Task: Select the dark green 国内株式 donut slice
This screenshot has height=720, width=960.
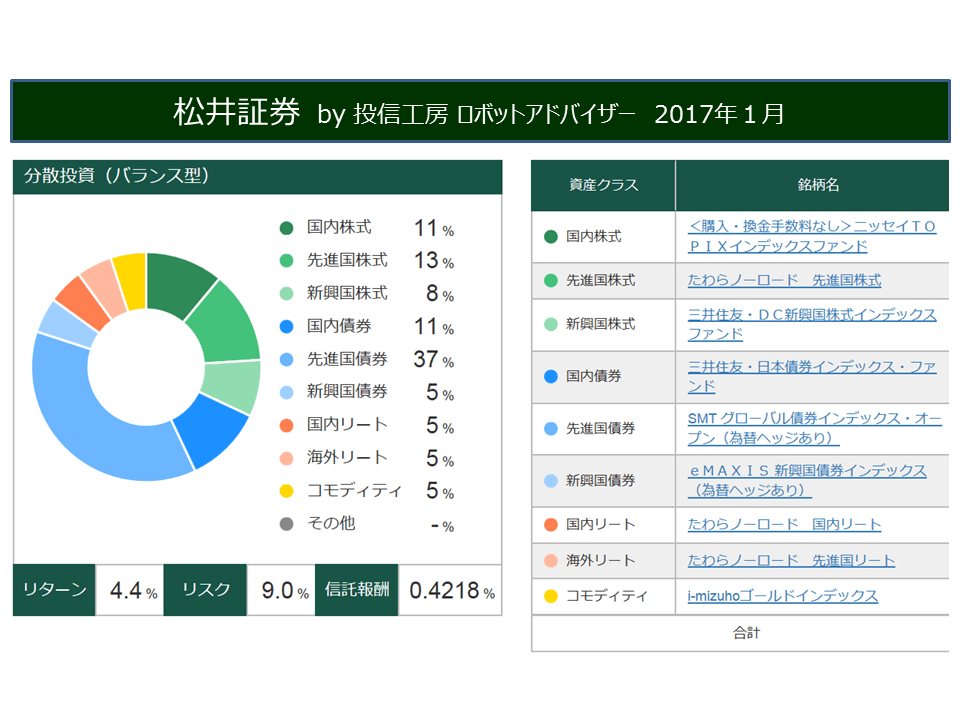Action: click(176, 282)
